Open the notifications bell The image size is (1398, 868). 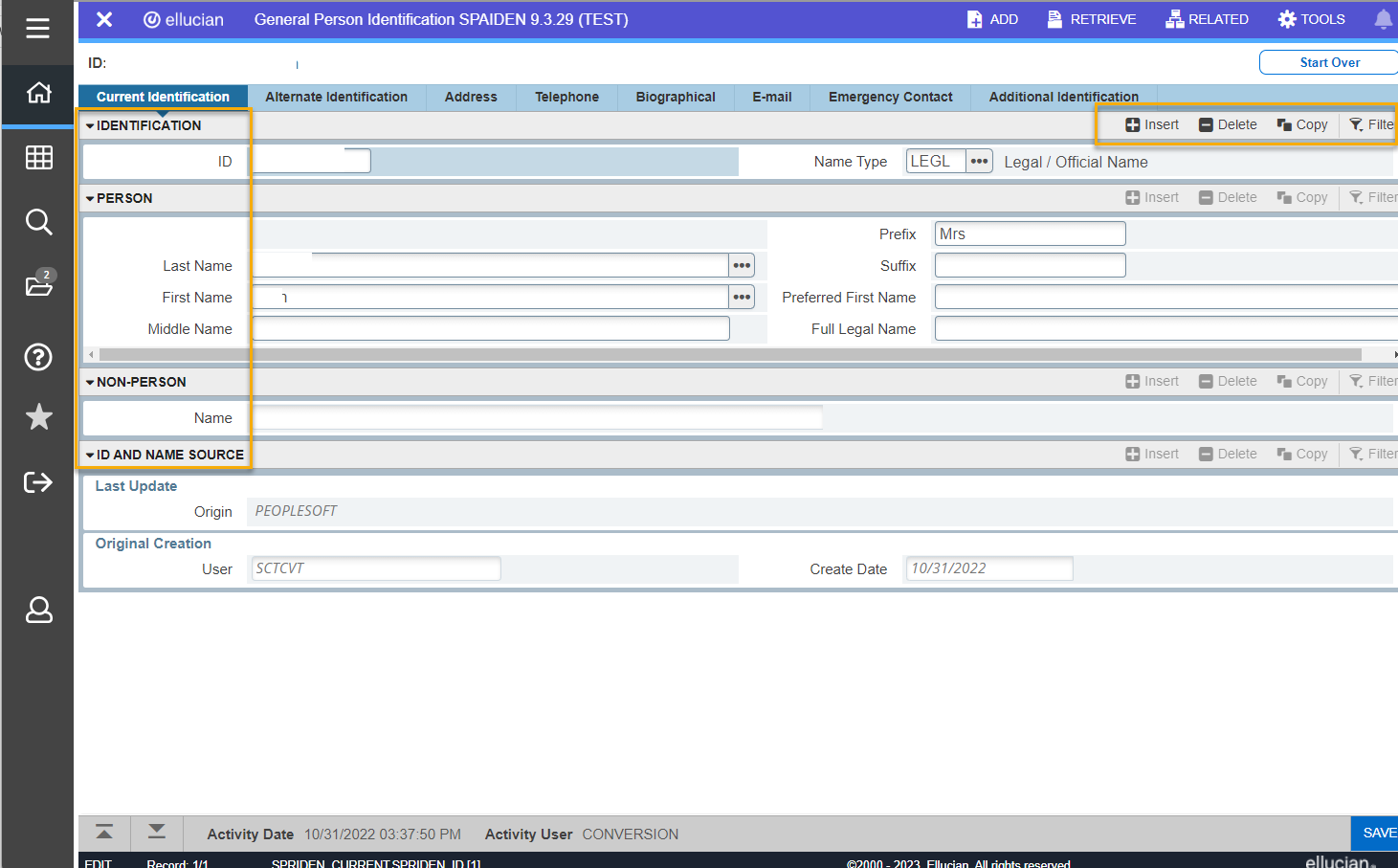click(1383, 19)
